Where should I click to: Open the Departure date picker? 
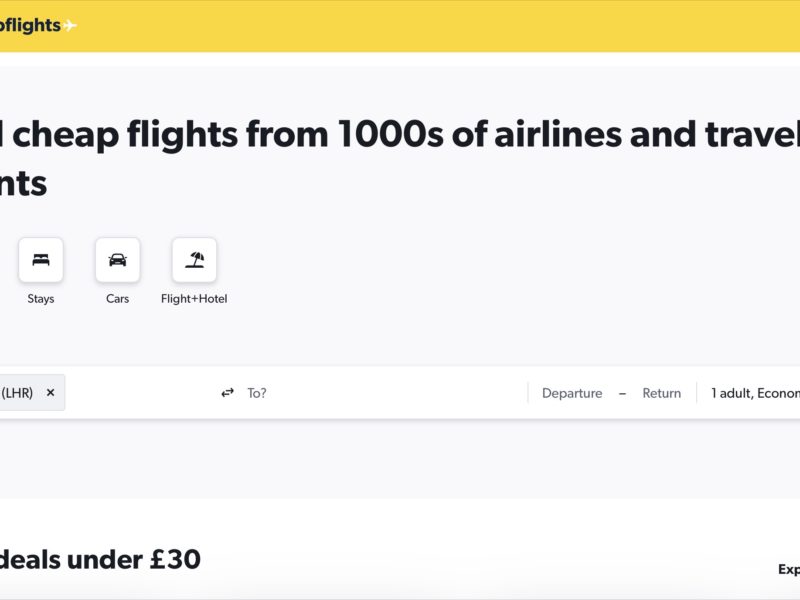[572, 393]
